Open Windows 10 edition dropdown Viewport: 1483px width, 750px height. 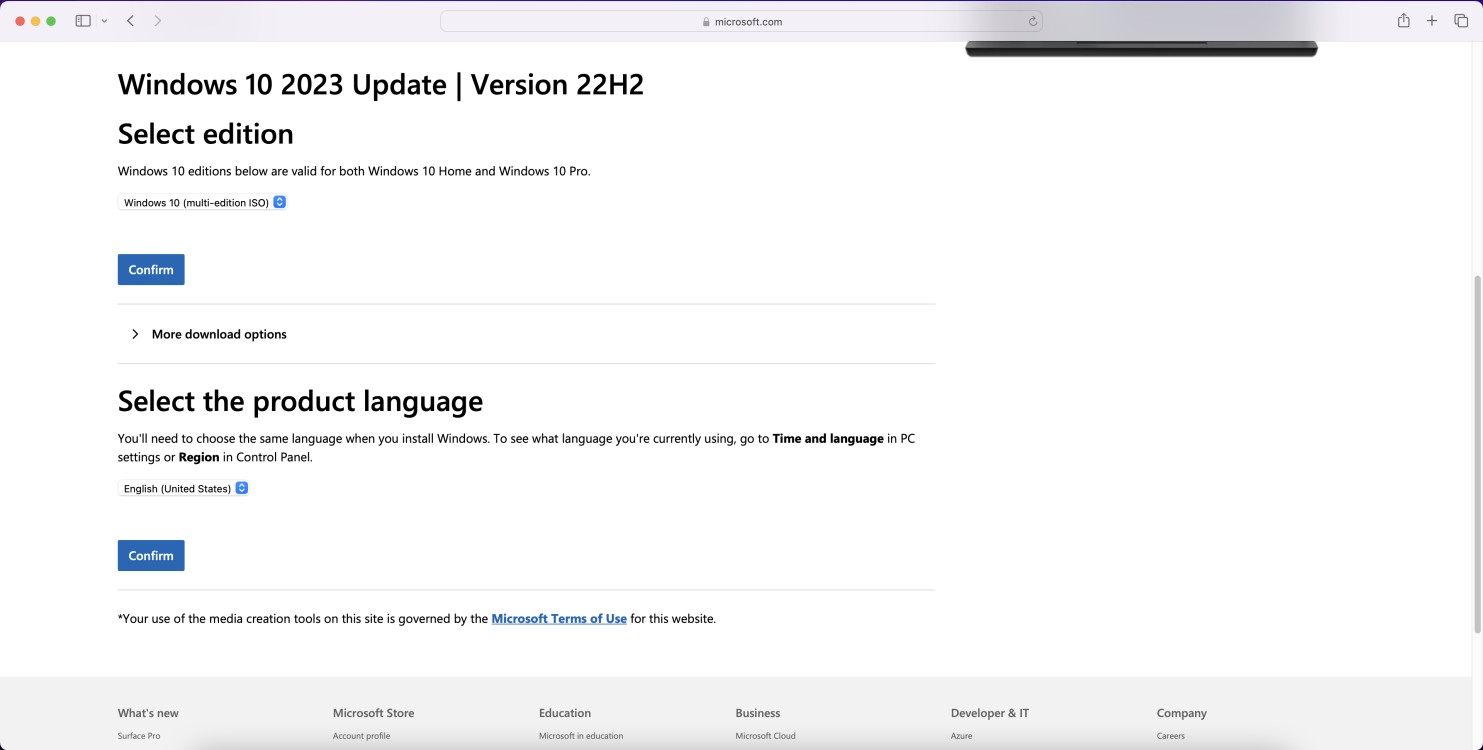(x=203, y=202)
